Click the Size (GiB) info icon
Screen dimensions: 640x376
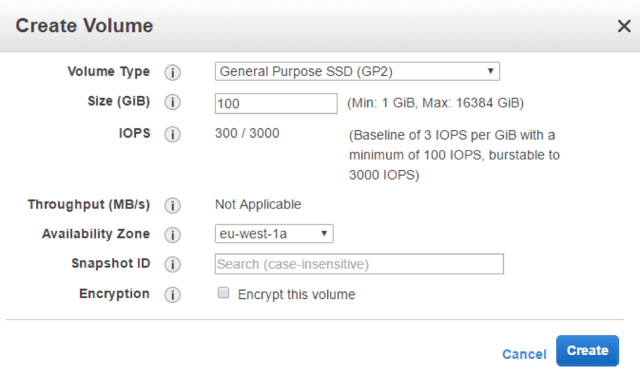(173, 102)
